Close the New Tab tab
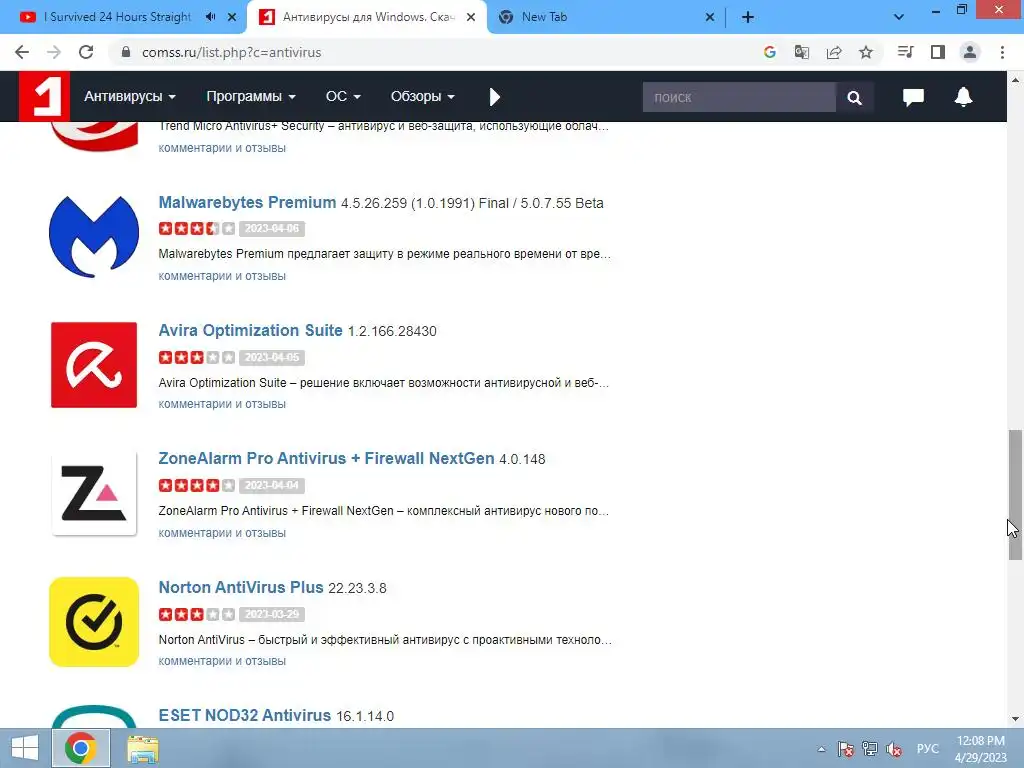 click(x=710, y=18)
